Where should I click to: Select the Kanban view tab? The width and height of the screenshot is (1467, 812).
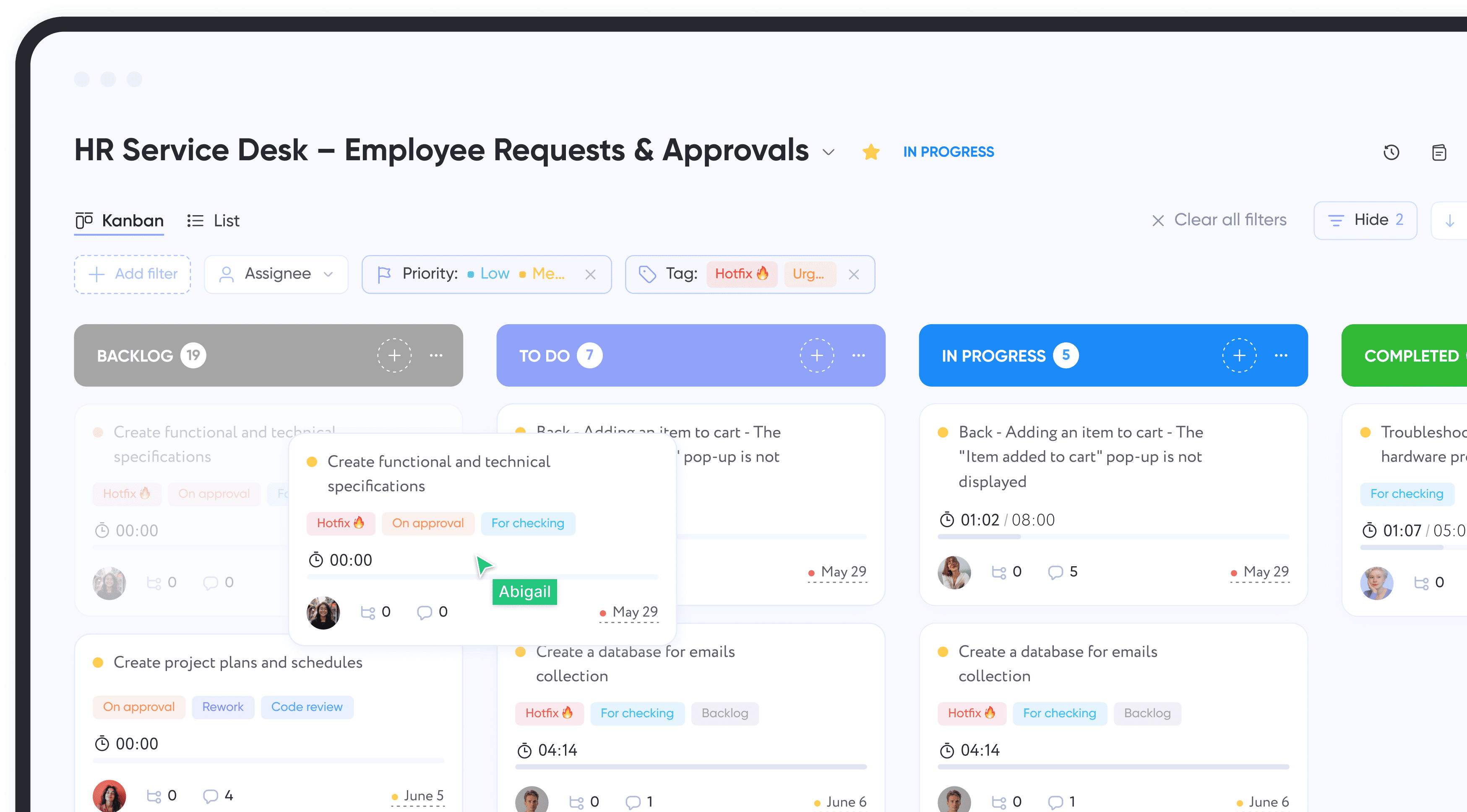click(119, 220)
